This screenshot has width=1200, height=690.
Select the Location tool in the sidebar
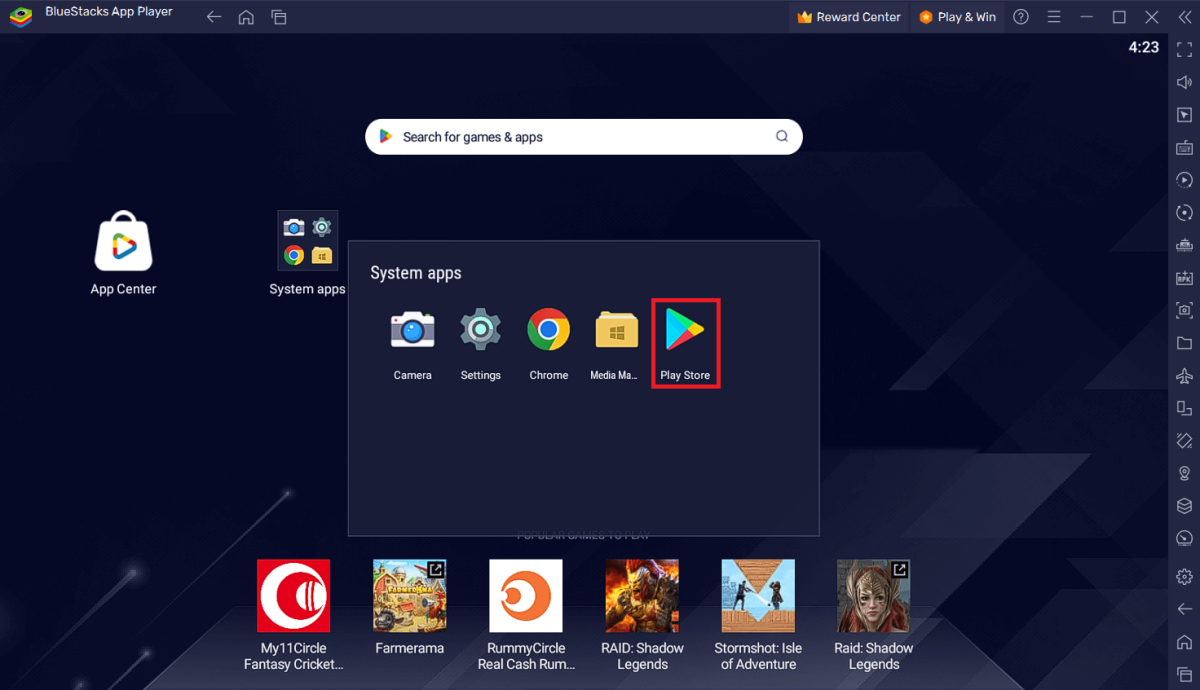(x=1184, y=473)
